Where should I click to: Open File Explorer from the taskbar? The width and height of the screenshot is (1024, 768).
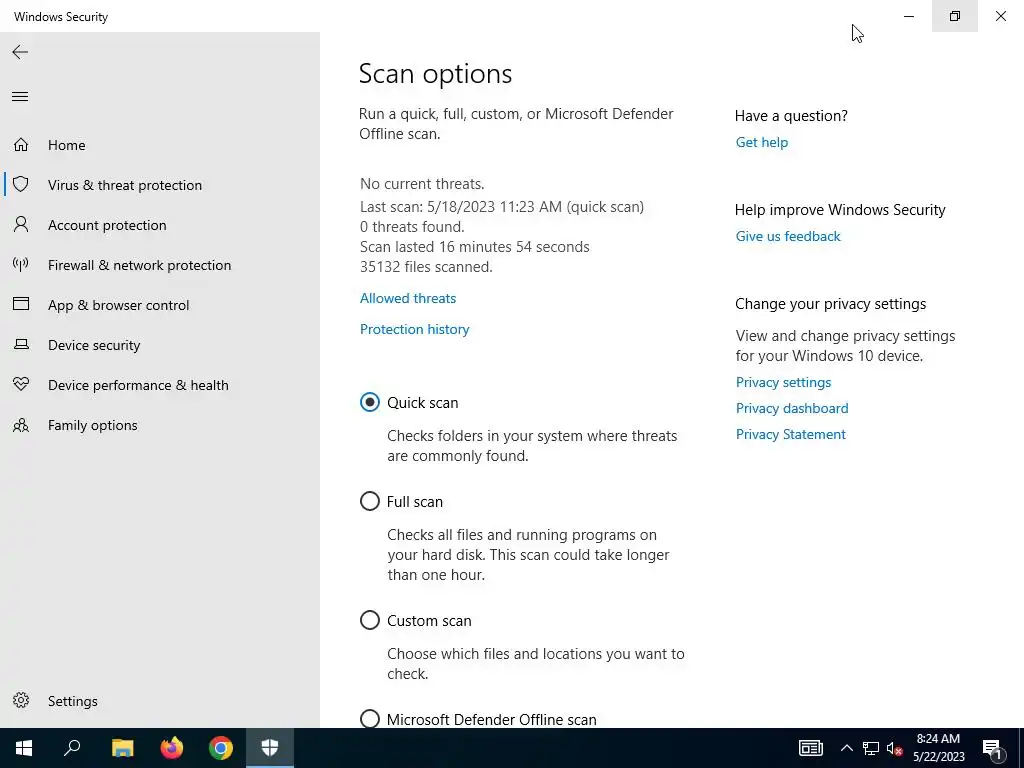click(123, 748)
